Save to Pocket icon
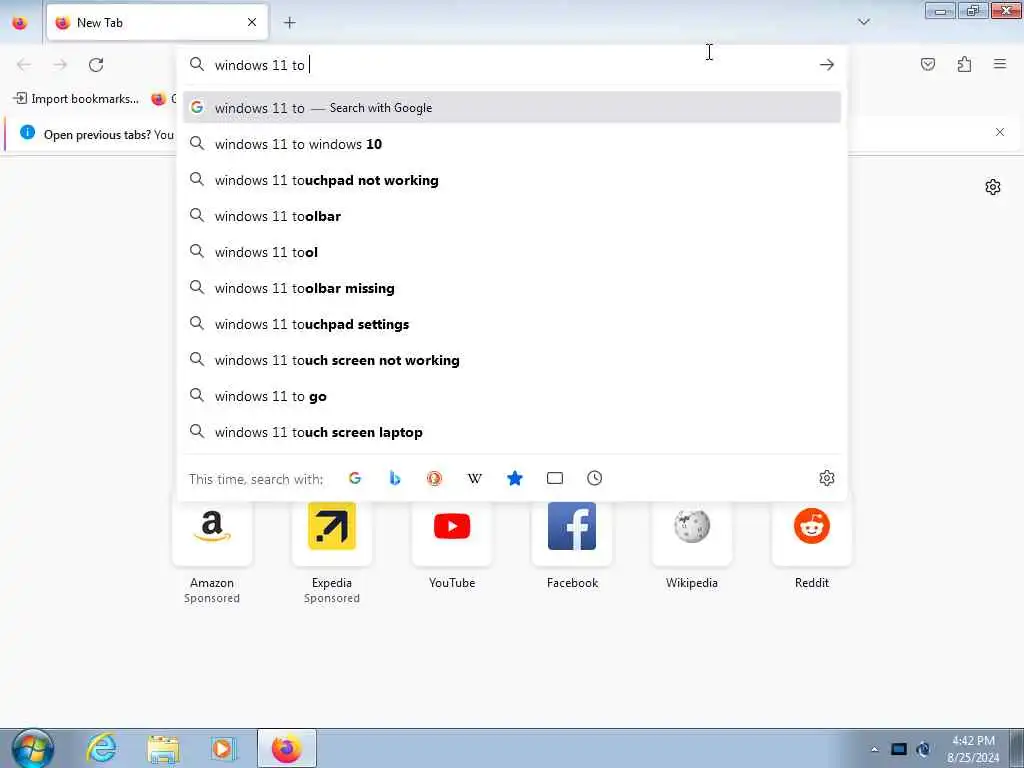This screenshot has height=768, width=1024. 928,64
